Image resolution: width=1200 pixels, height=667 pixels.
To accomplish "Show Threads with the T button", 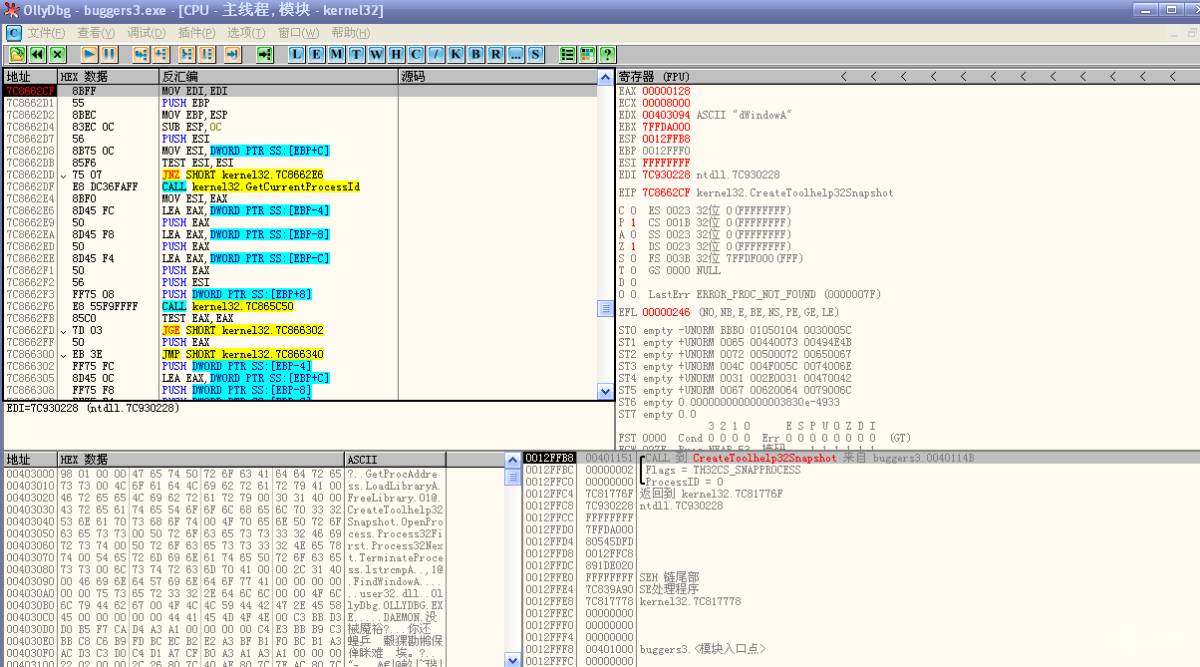I will (x=356, y=54).
